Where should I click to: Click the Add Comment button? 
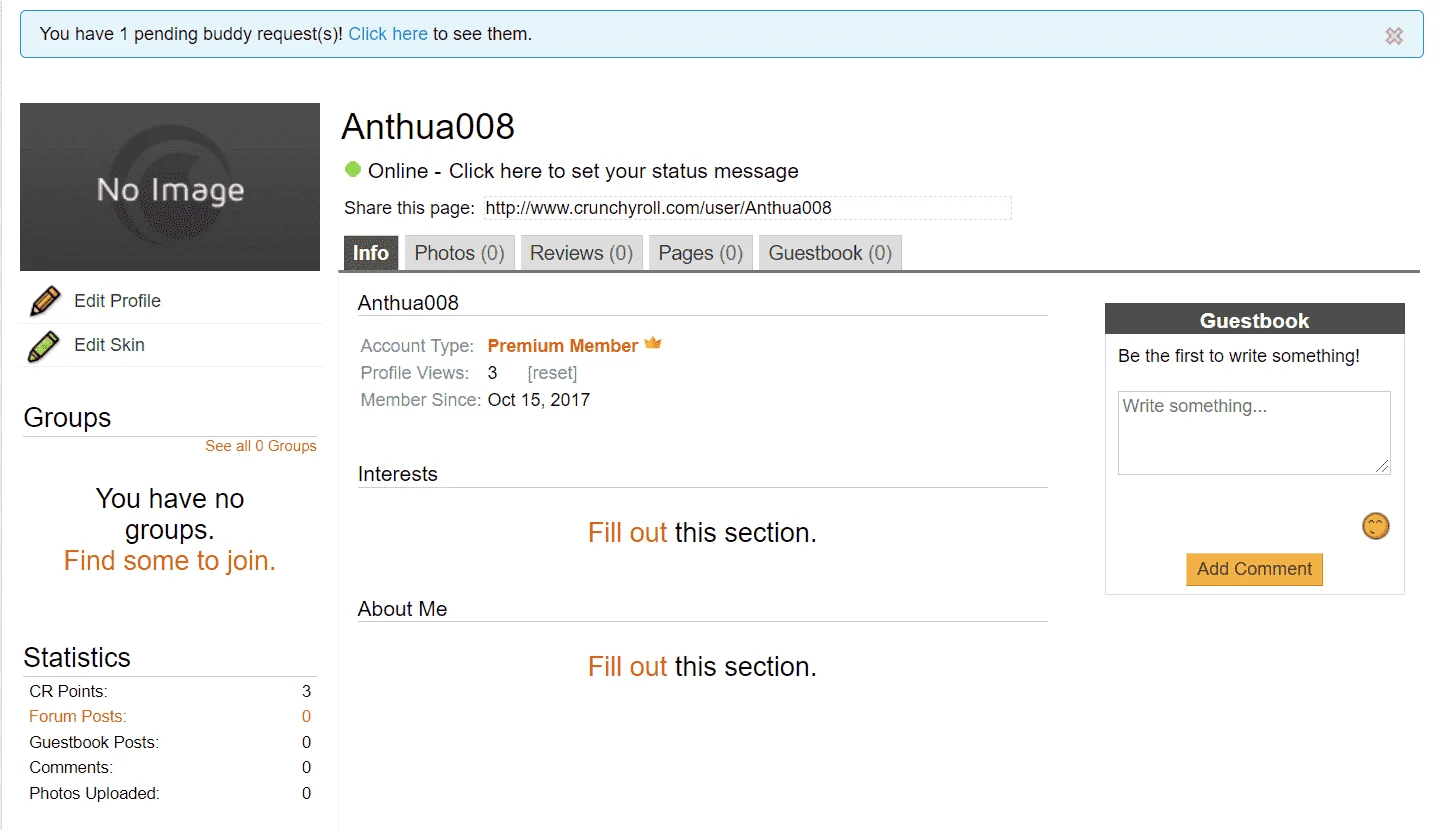1254,569
